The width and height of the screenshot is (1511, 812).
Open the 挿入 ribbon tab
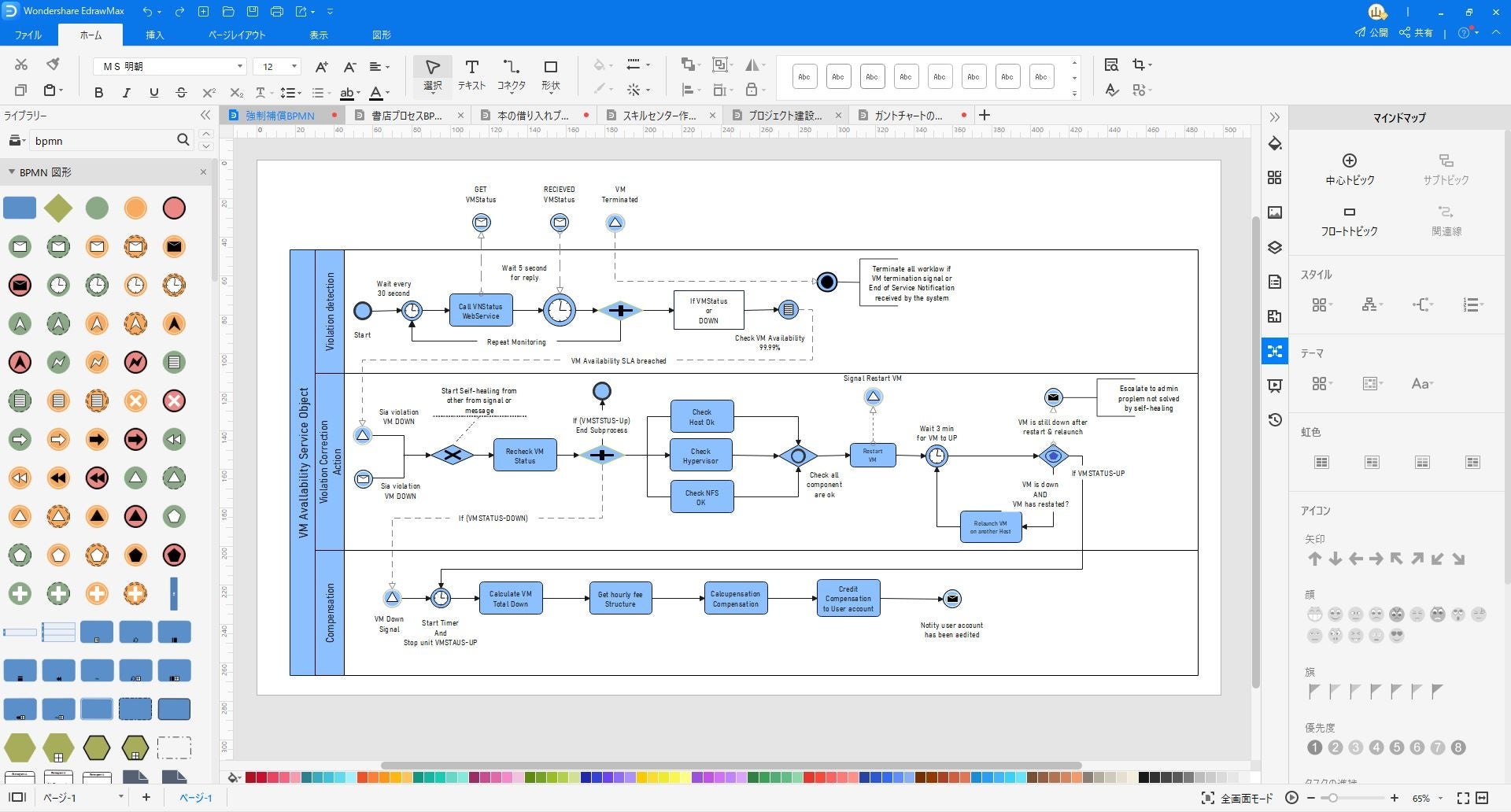(x=154, y=35)
